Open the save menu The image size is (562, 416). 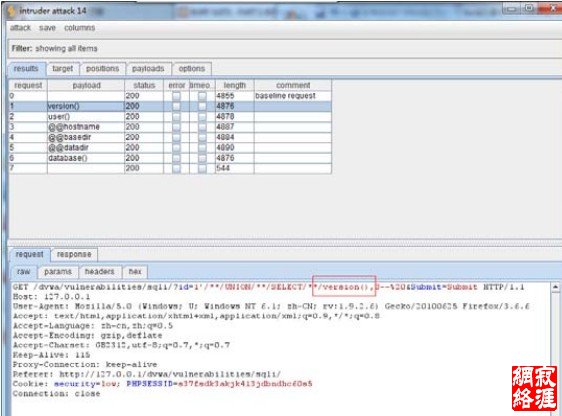47,28
